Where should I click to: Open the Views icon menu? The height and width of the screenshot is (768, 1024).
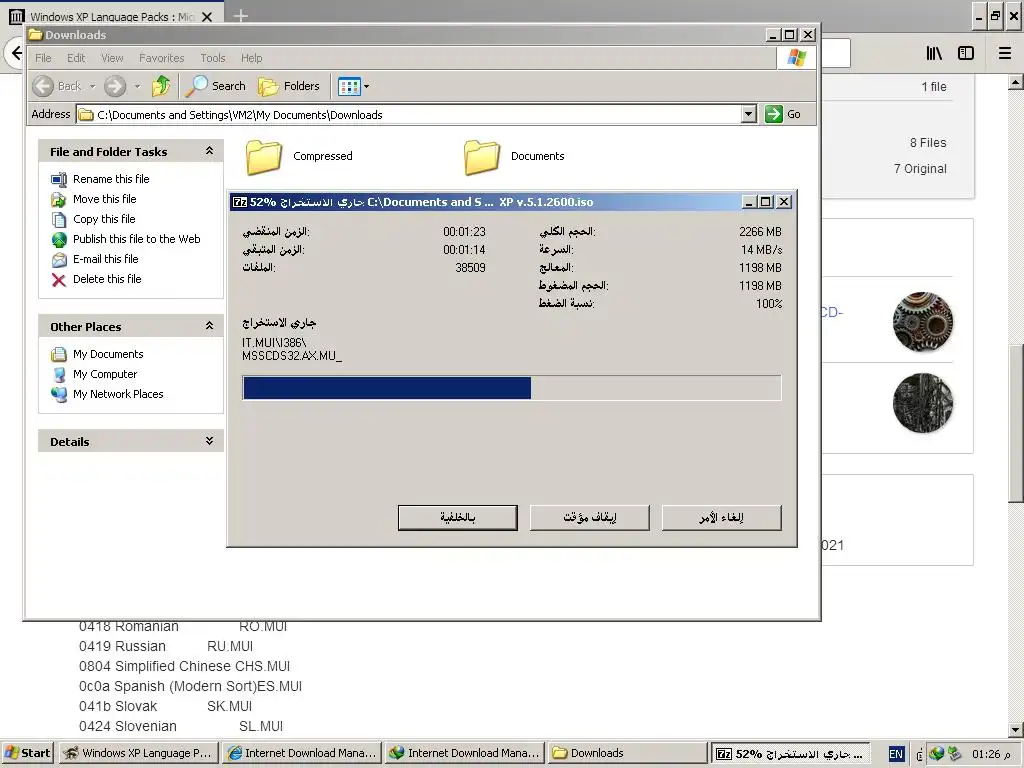point(349,86)
